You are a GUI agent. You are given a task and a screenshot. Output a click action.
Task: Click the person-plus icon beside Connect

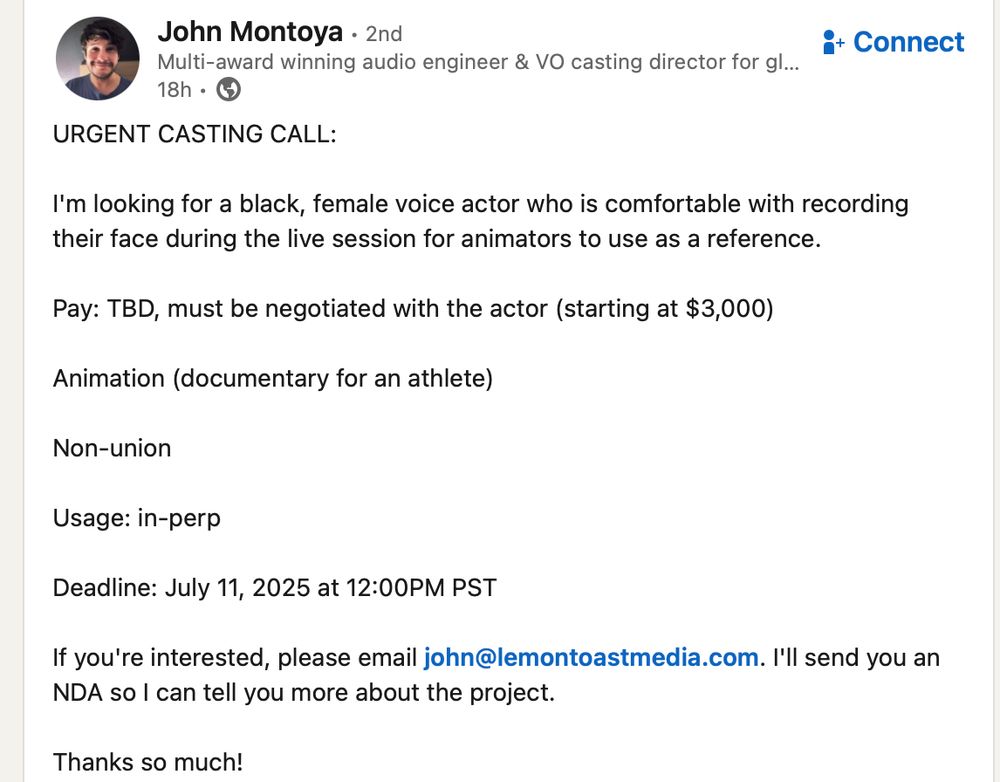coord(834,42)
